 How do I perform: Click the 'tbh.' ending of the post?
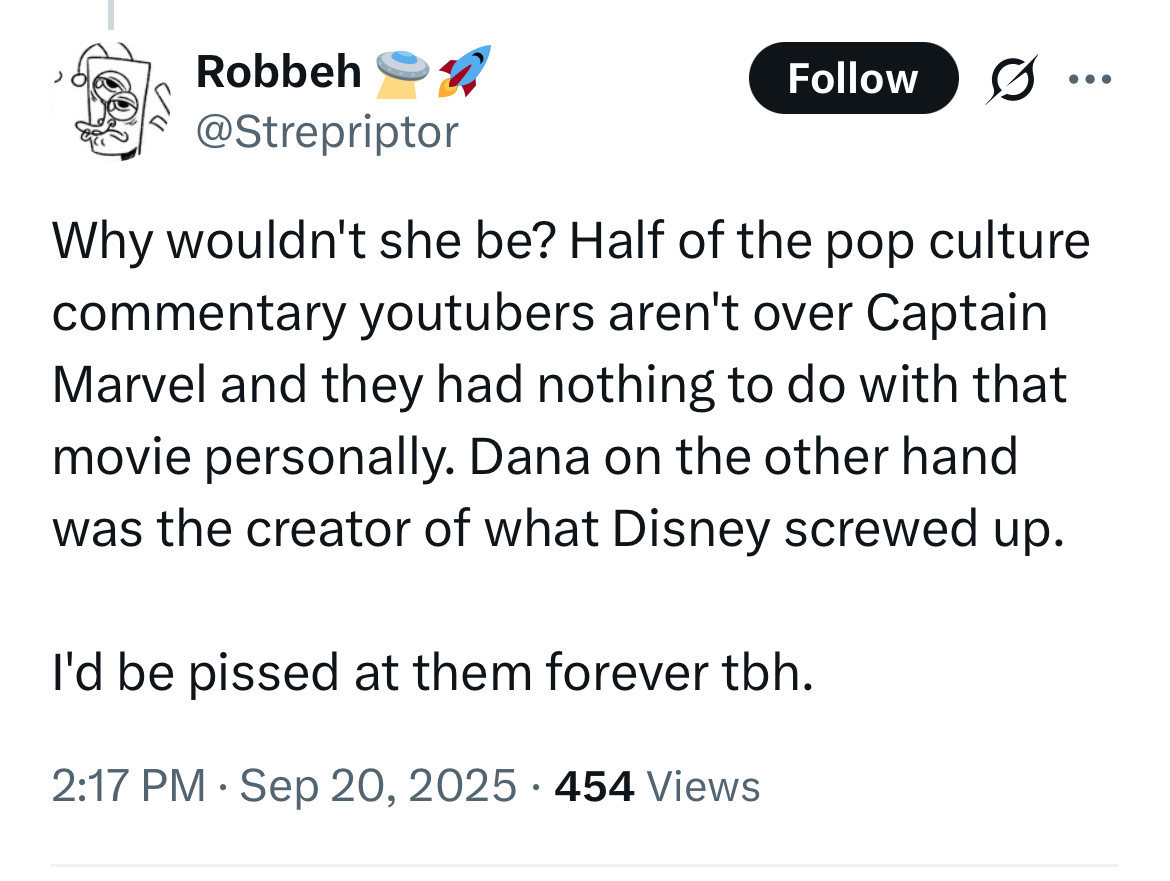[767, 672]
